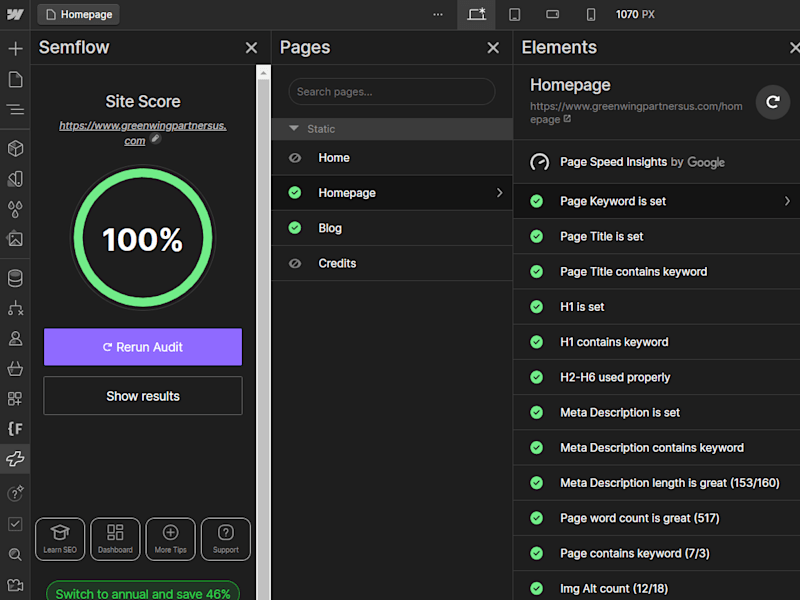Refresh Homepage elements audit
This screenshot has height=600, width=800.
773,102
